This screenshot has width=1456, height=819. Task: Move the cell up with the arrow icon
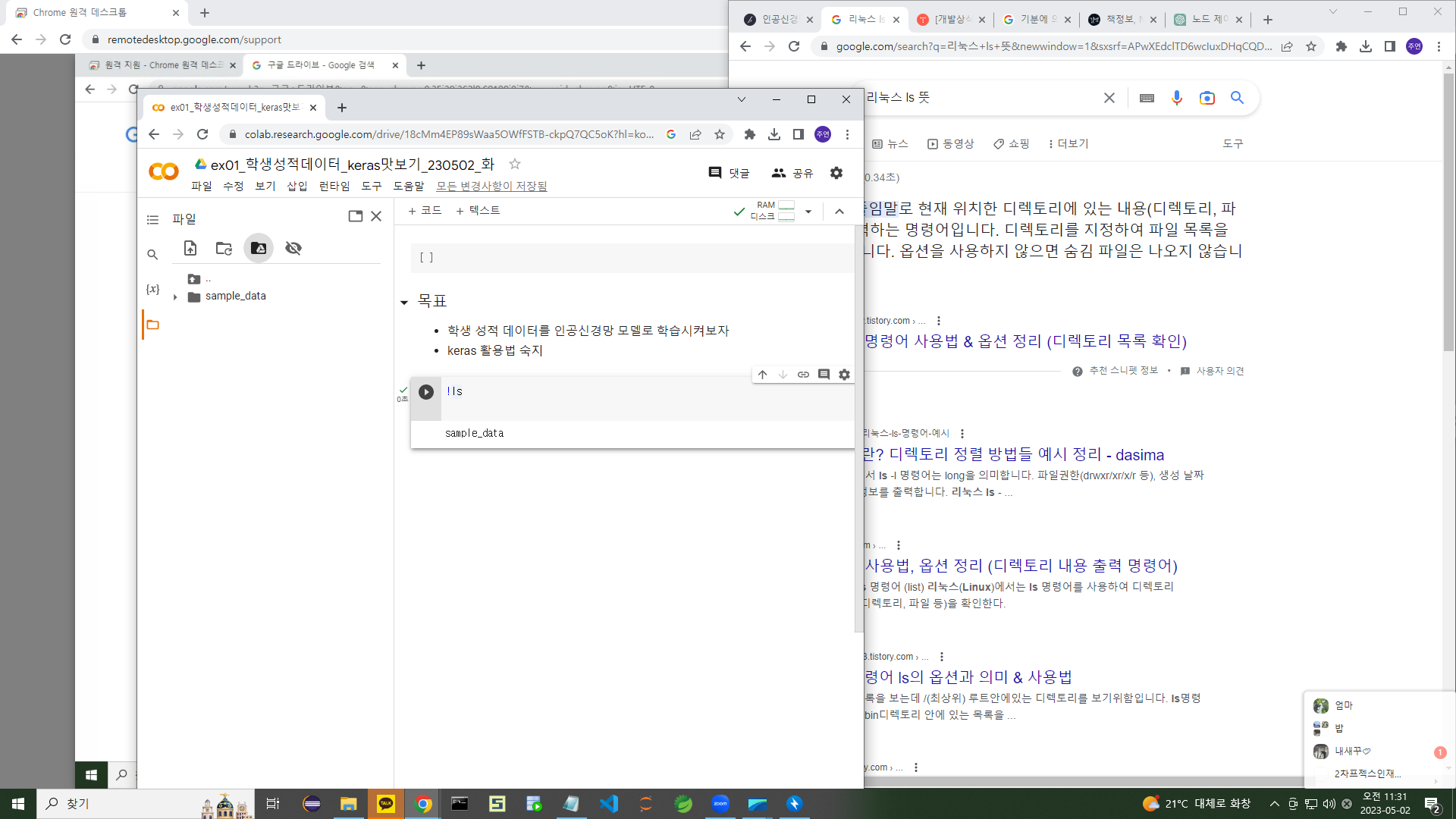763,375
